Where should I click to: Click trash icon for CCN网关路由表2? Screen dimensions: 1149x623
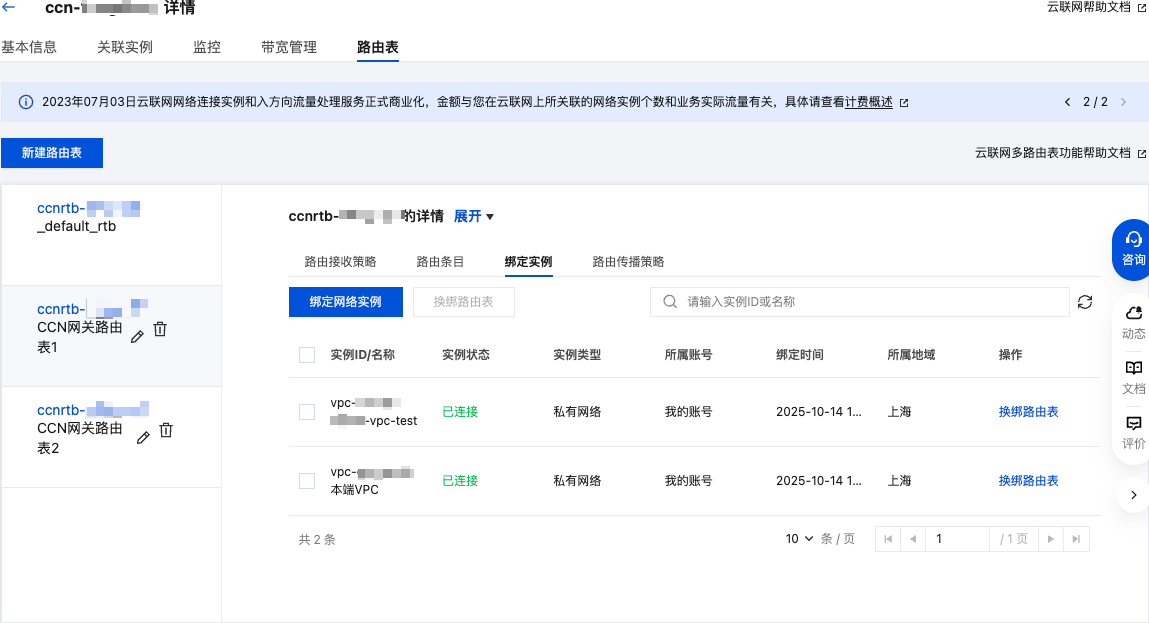[x=166, y=430]
